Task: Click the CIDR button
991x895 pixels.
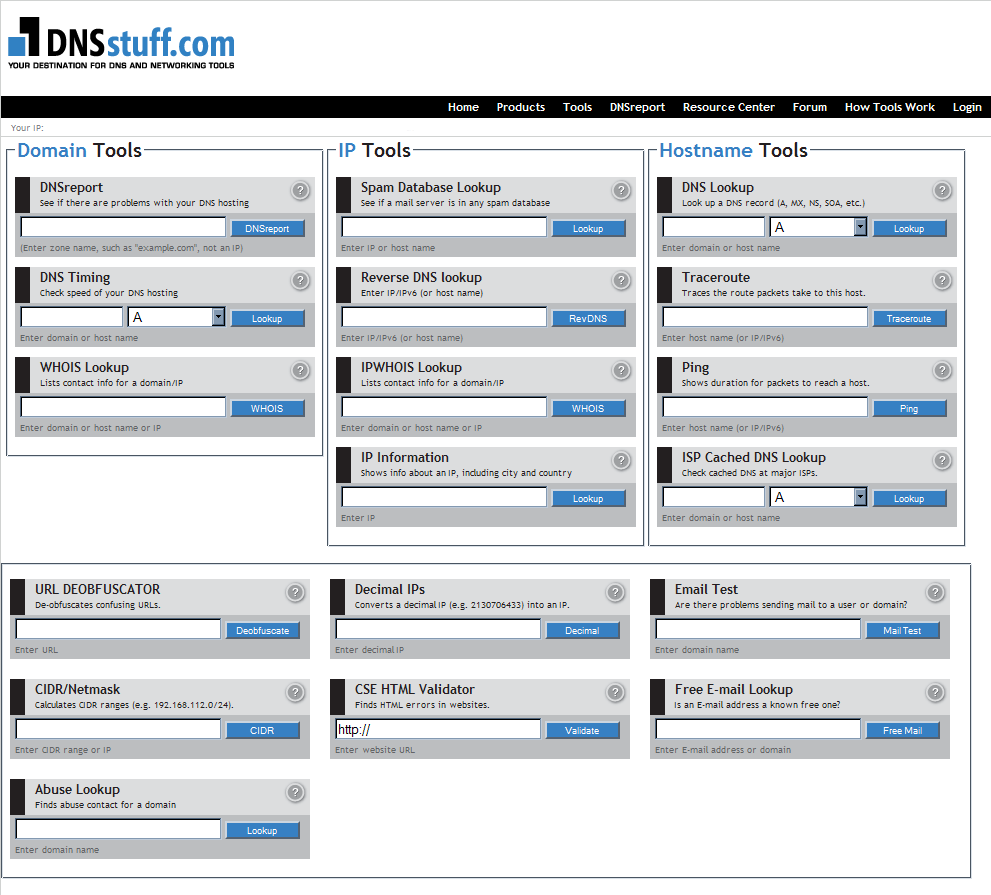Action: [x=262, y=730]
